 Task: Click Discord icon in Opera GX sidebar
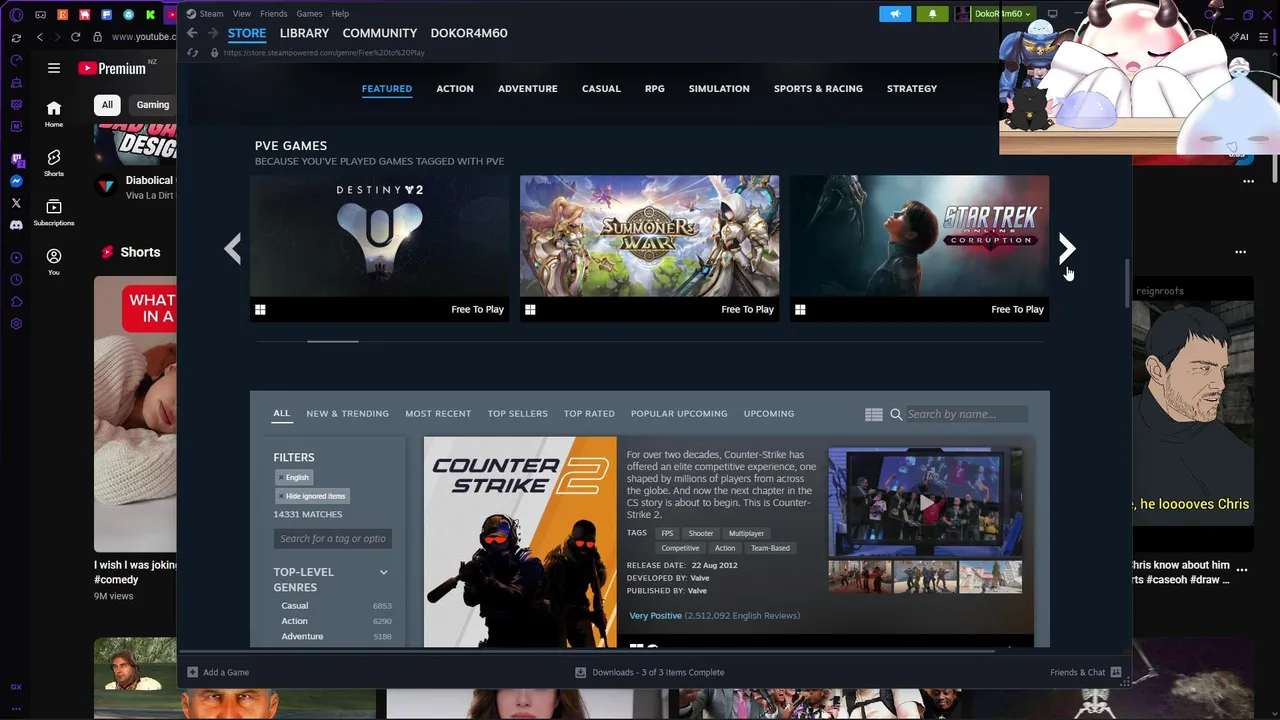(x=16, y=225)
